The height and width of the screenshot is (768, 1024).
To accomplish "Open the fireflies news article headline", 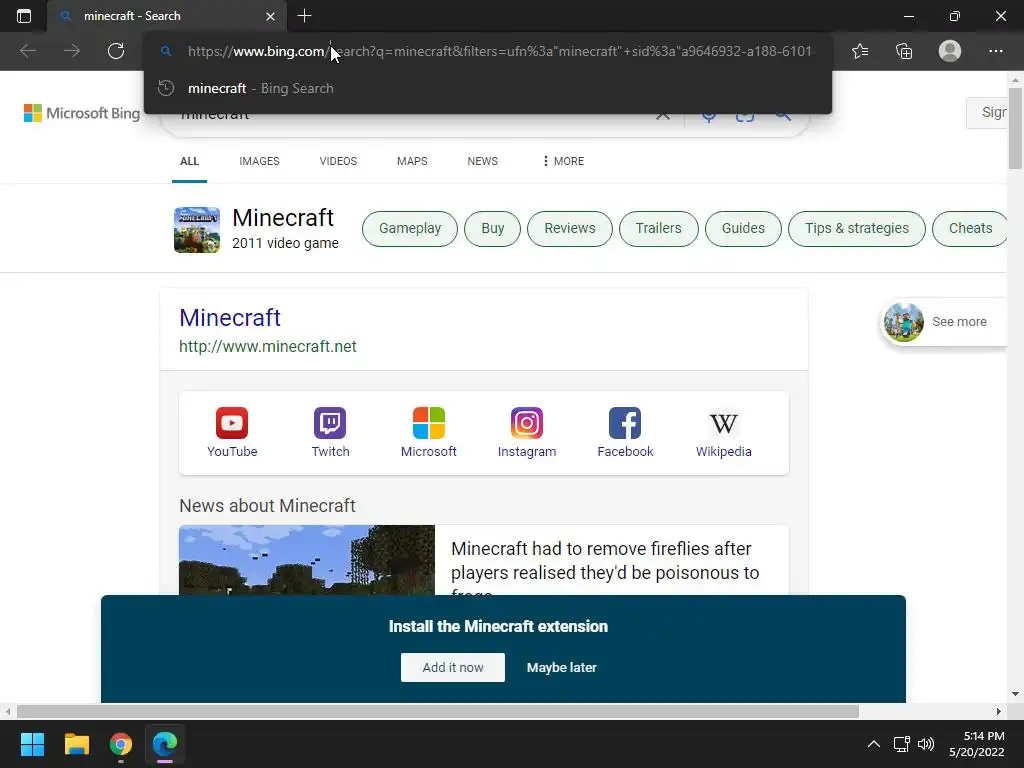I will click(x=605, y=566).
